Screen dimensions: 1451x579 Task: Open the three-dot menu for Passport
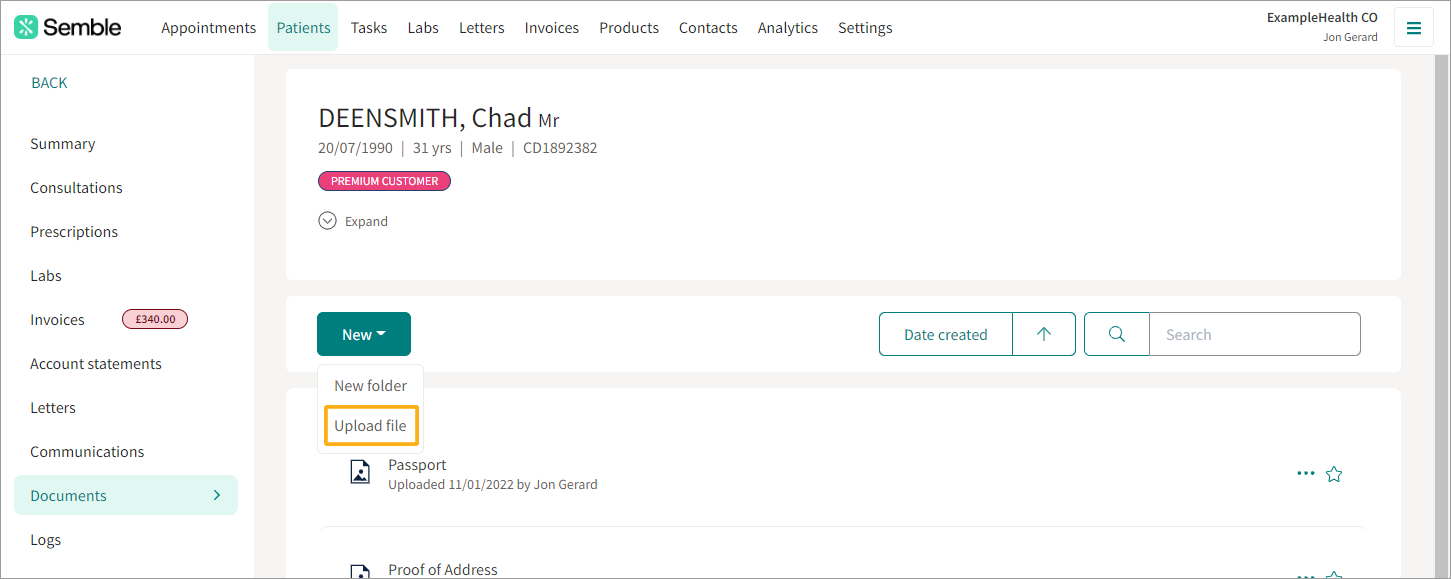(x=1305, y=473)
